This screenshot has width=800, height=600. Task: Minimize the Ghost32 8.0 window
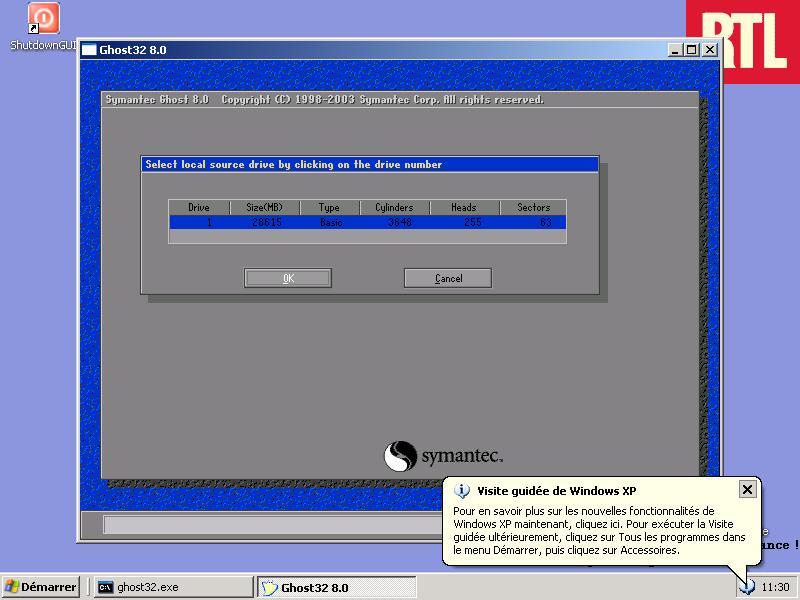pos(675,50)
